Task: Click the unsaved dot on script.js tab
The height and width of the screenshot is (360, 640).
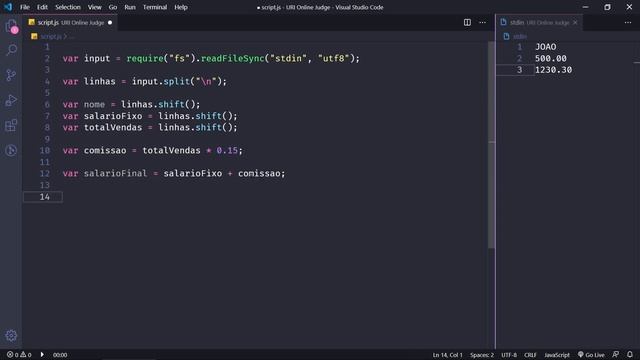Action: (110, 22)
